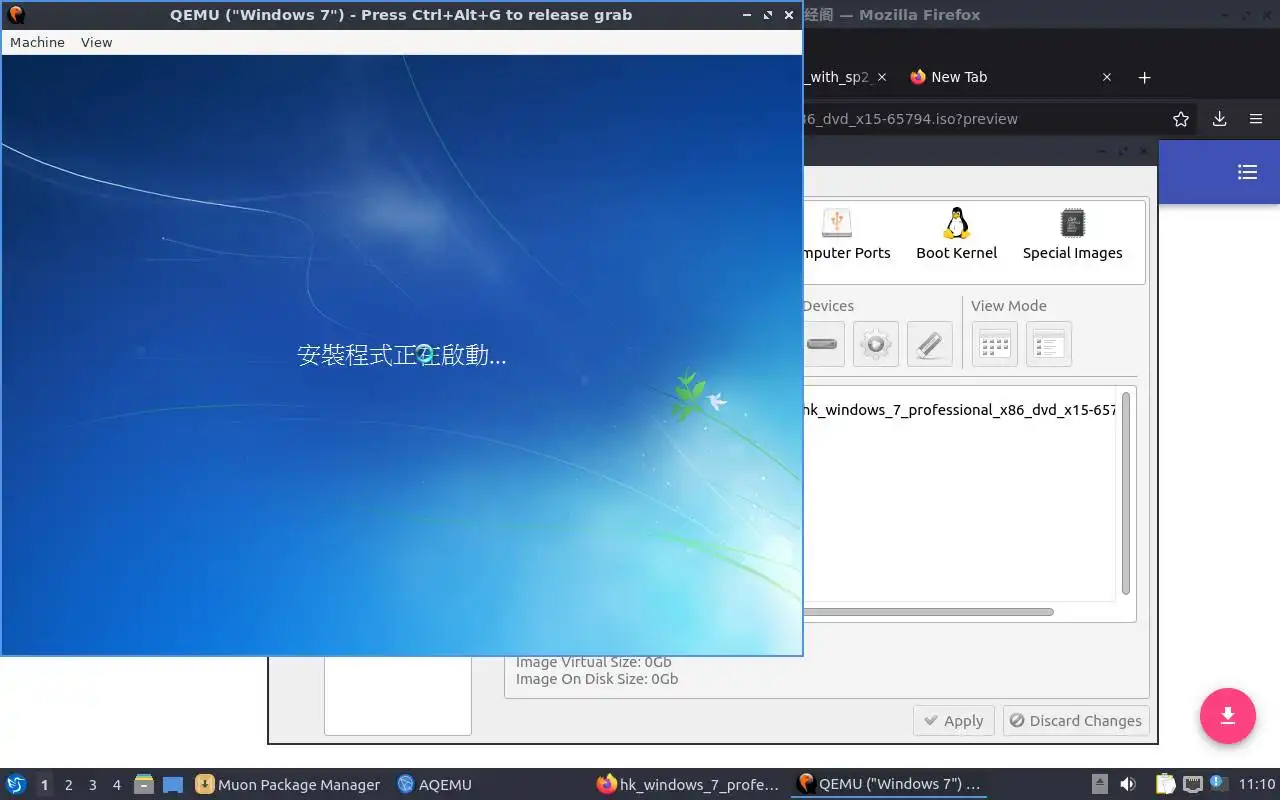Viewport: 1280px width, 800px height.
Task: Click the remove device minus button in AQEMU
Action: click(x=822, y=344)
